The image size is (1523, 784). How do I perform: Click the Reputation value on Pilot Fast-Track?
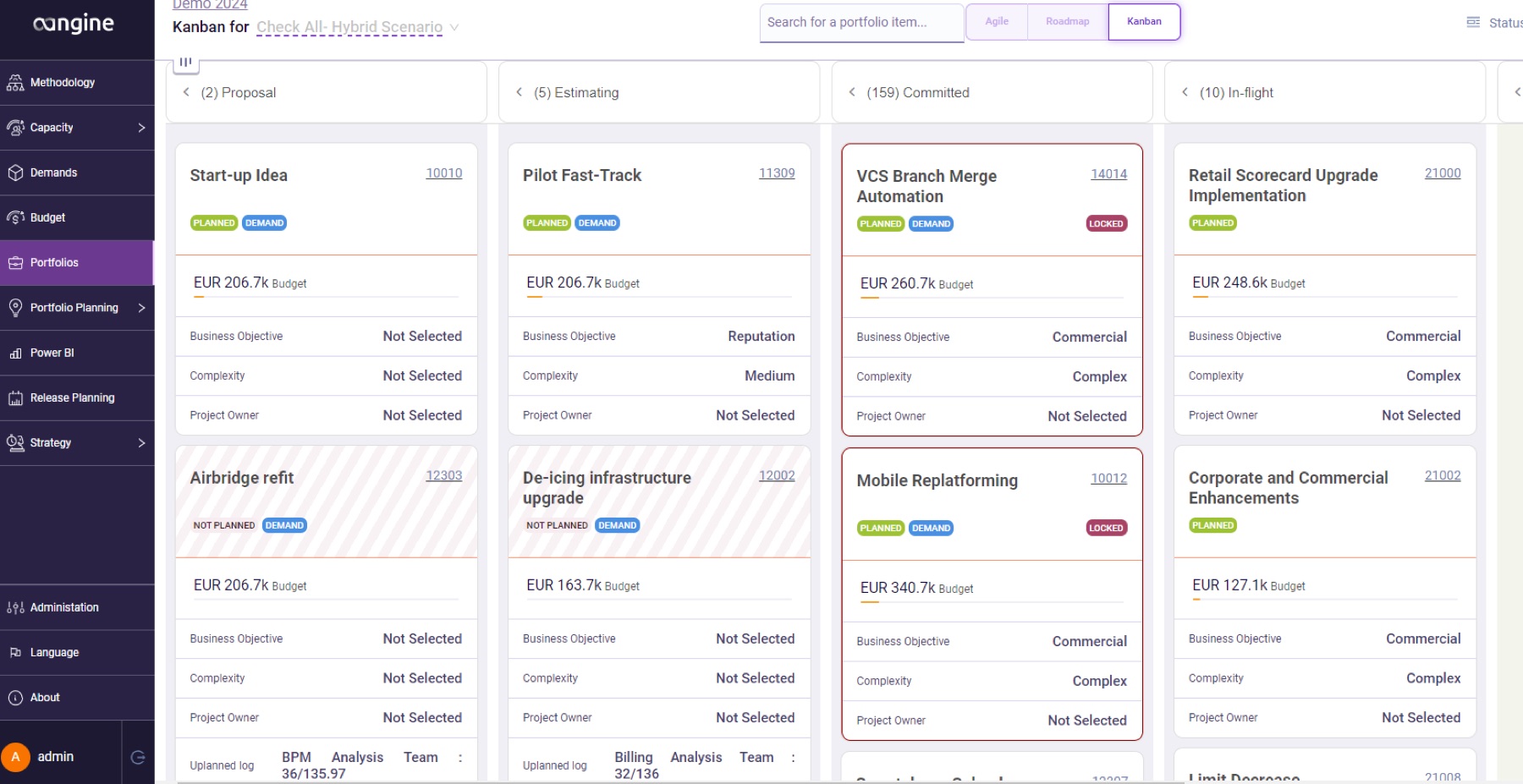761,336
